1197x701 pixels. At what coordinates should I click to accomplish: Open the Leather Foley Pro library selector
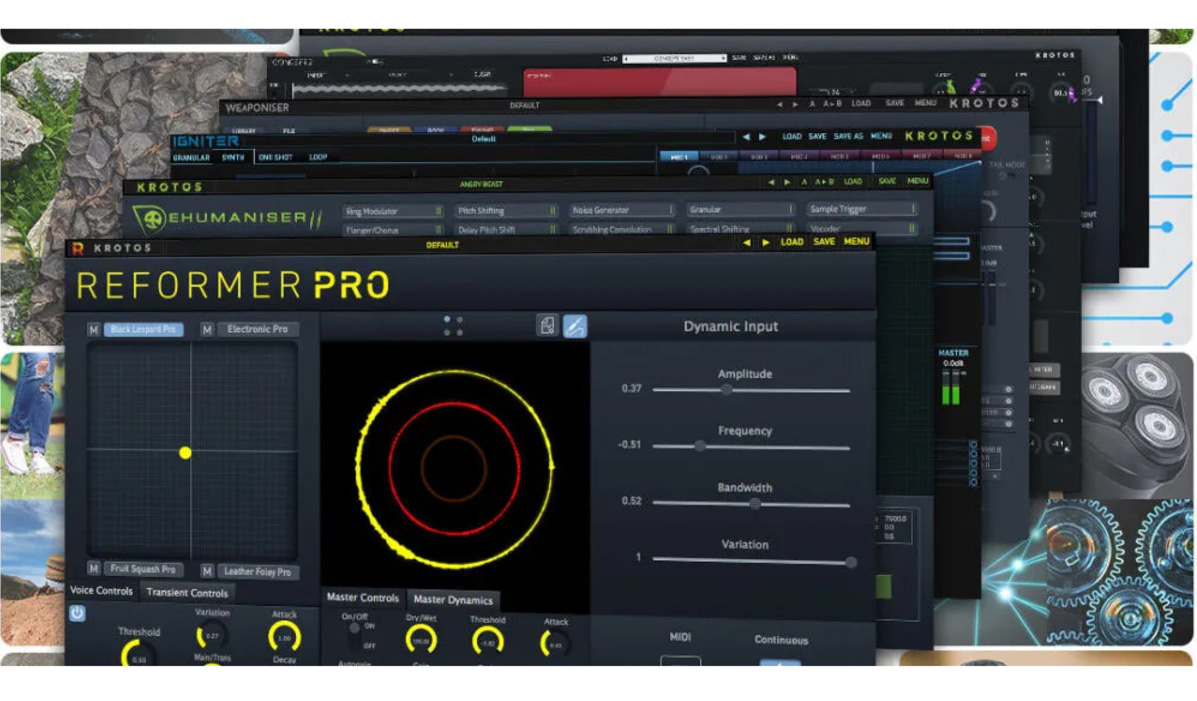(257, 572)
